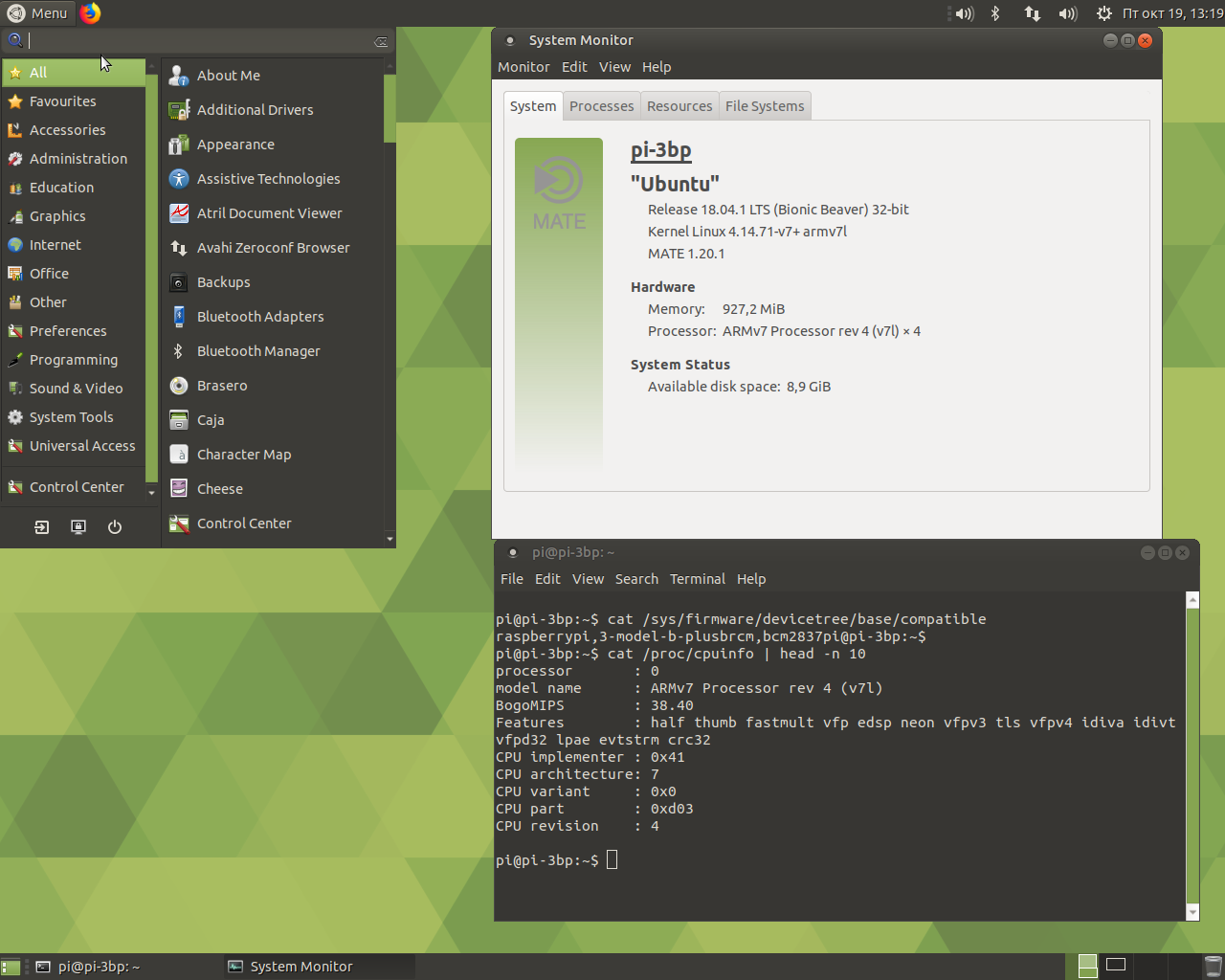Click the applications list scroll-down arrow
The image size is (1225, 980).
click(x=390, y=540)
